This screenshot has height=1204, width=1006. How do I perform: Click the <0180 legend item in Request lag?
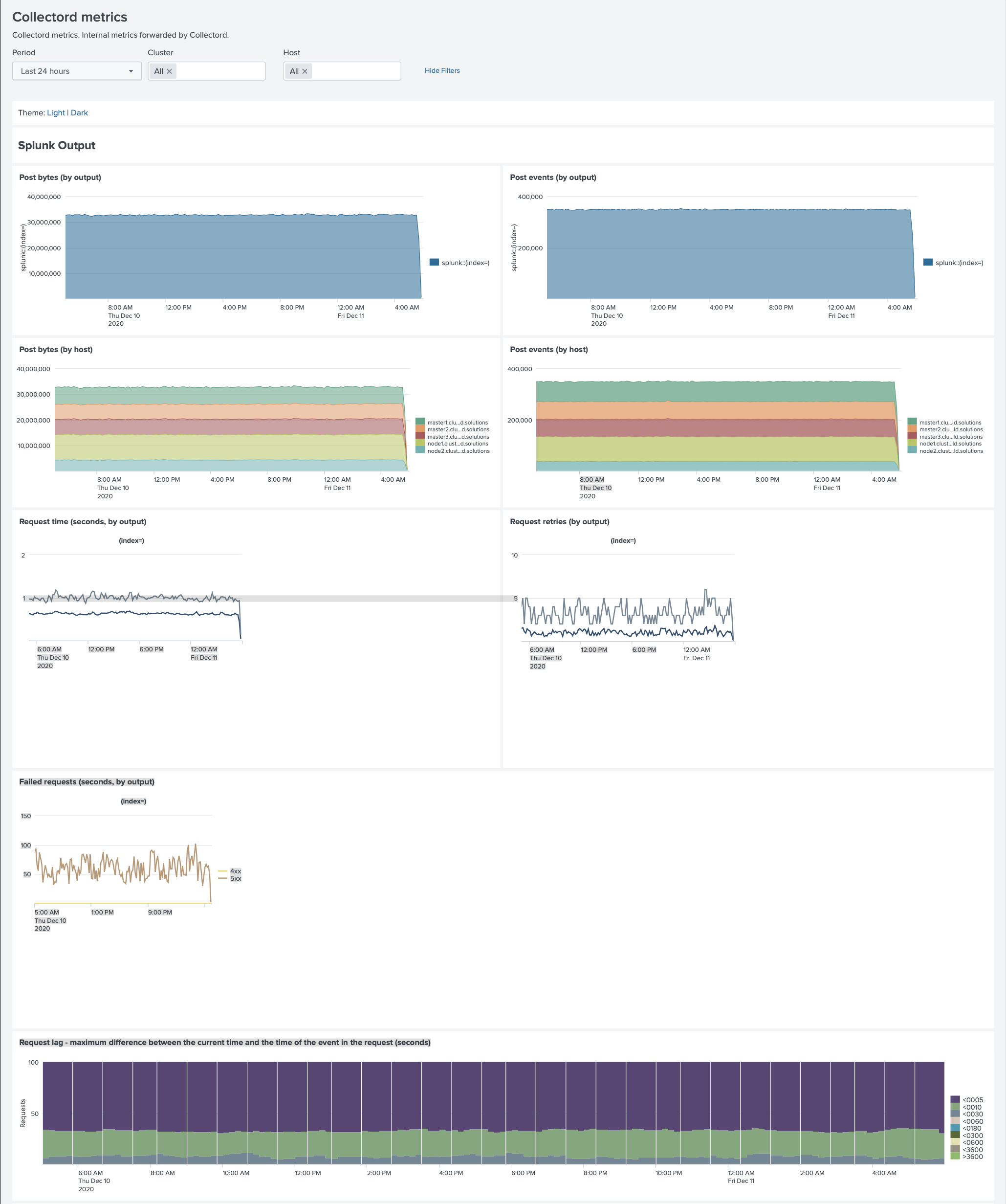coord(966,1128)
